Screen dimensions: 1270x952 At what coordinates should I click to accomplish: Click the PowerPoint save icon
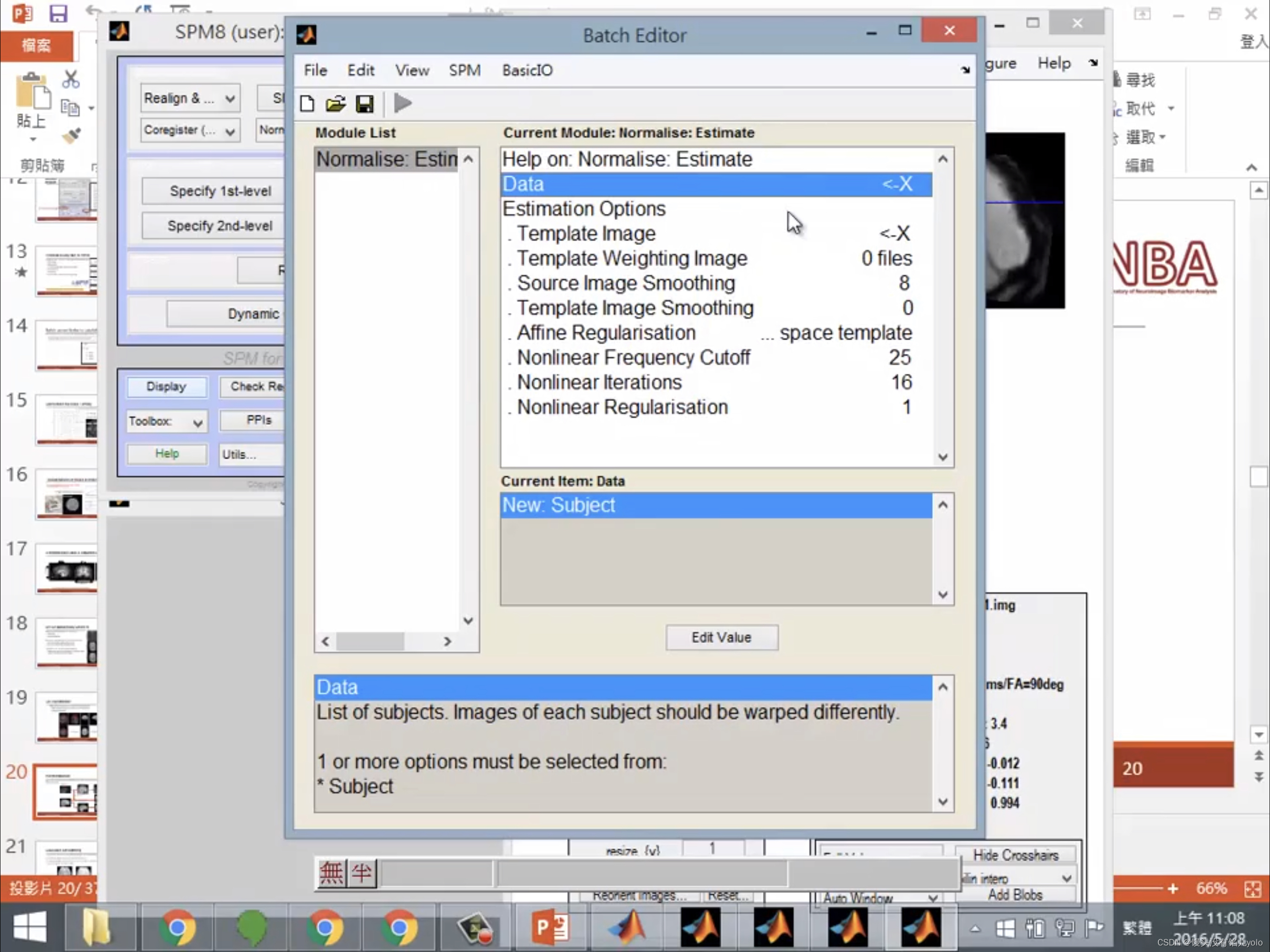tap(58, 13)
